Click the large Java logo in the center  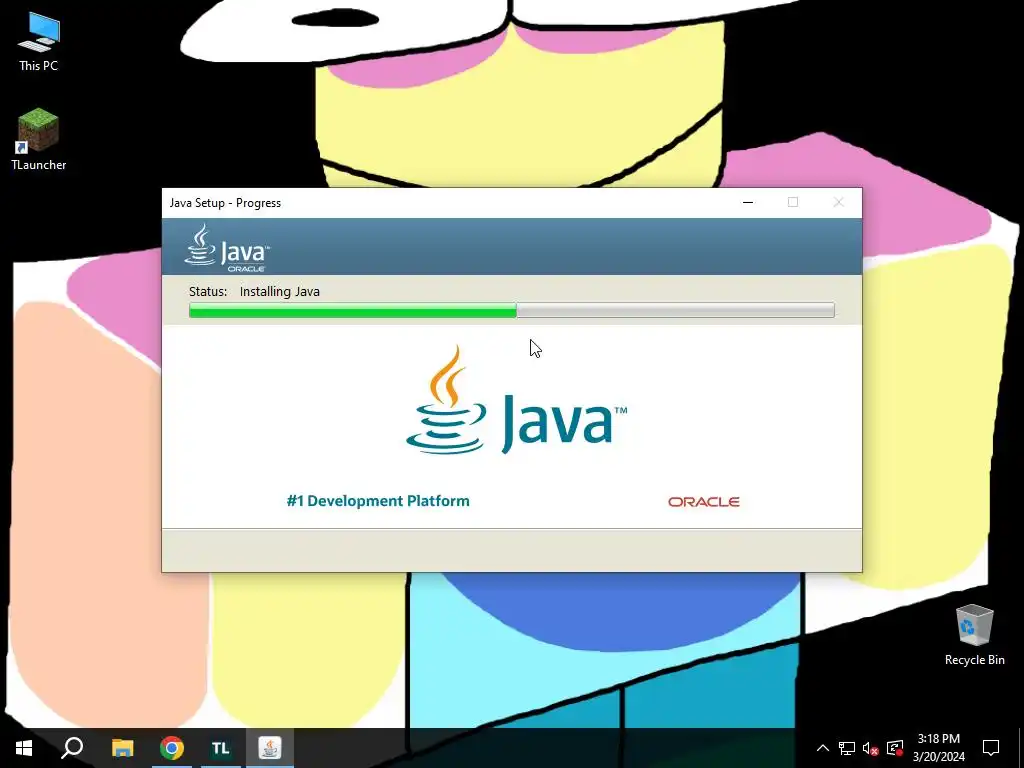click(x=516, y=400)
